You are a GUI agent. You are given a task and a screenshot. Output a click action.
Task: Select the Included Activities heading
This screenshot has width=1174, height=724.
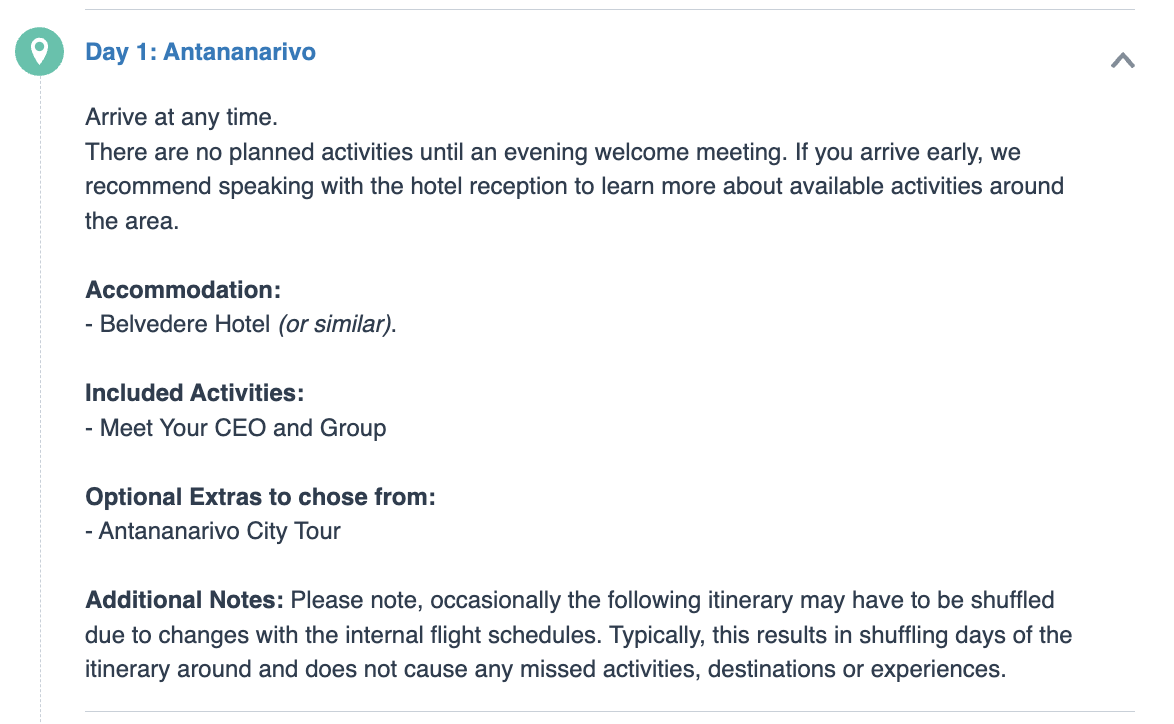click(x=195, y=393)
